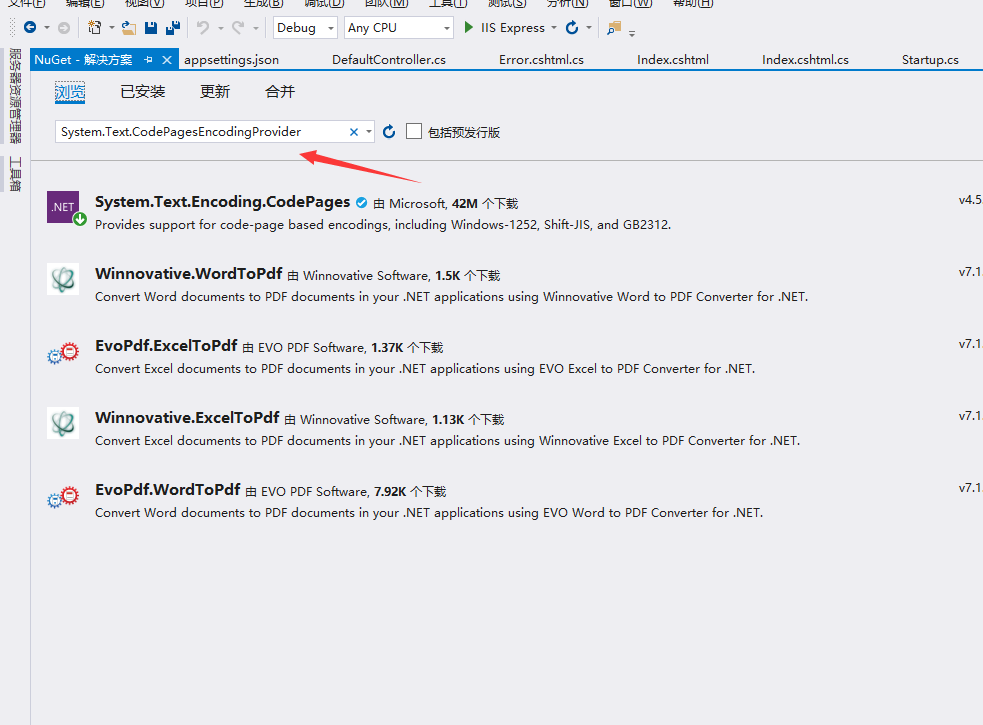Screen dimensions: 983x725
Task: Switch to the DefaultController.cs tab
Action: tap(389, 60)
